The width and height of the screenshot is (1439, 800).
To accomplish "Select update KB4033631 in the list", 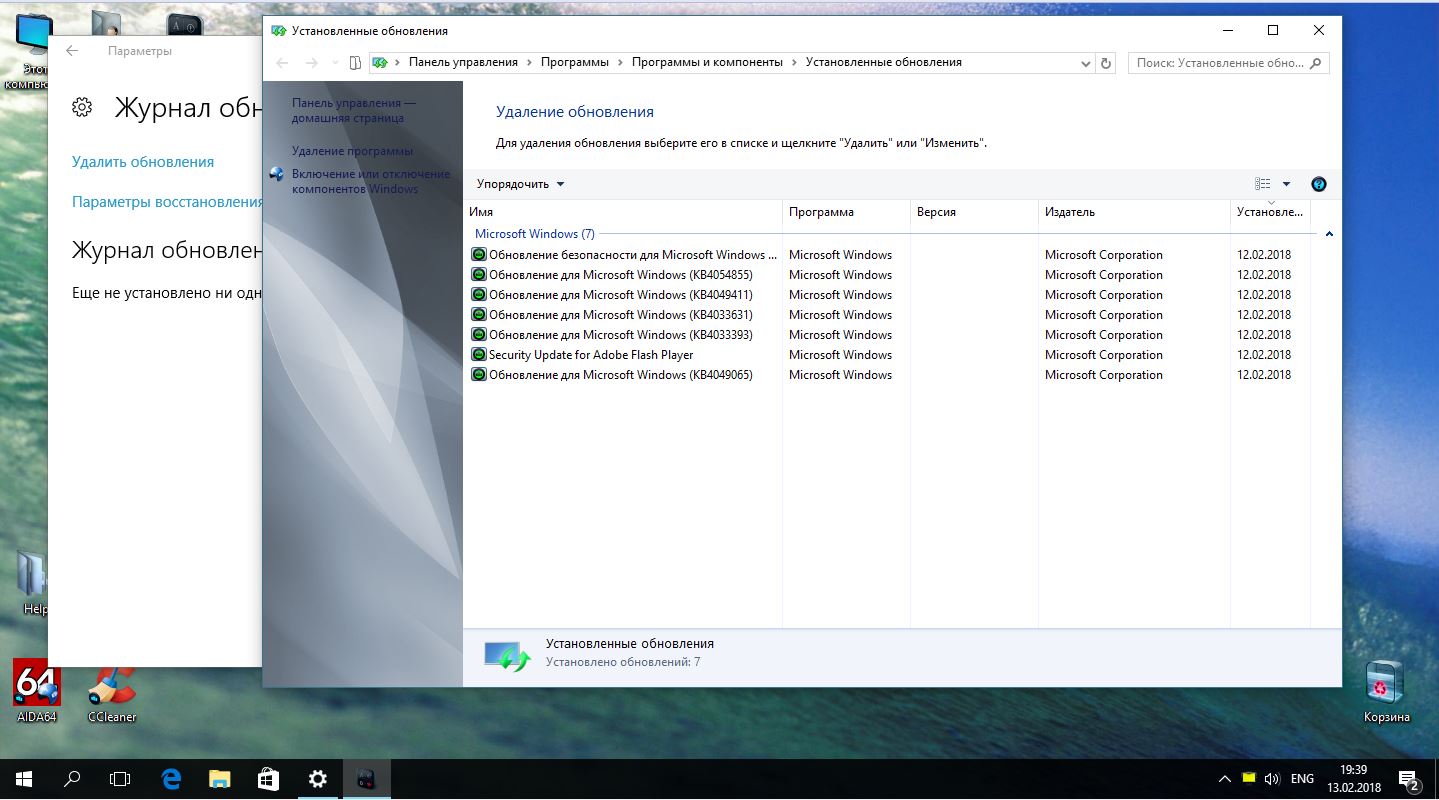I will click(x=888, y=315).
